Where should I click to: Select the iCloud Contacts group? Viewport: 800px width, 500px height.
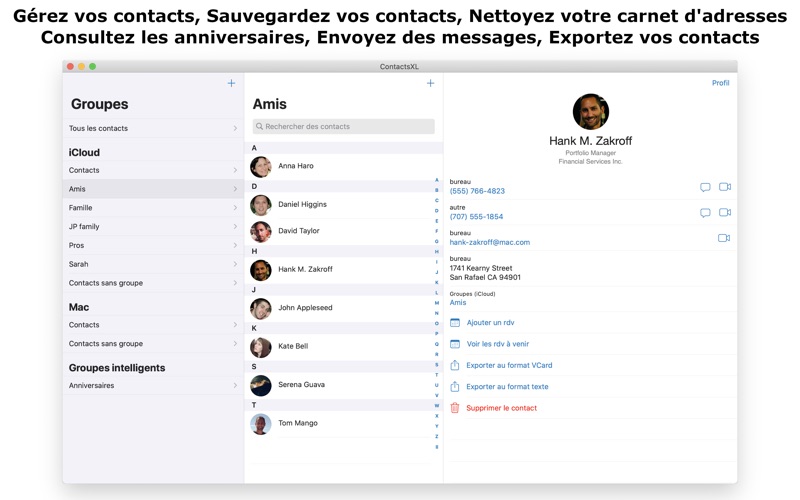pyautogui.click(x=153, y=170)
